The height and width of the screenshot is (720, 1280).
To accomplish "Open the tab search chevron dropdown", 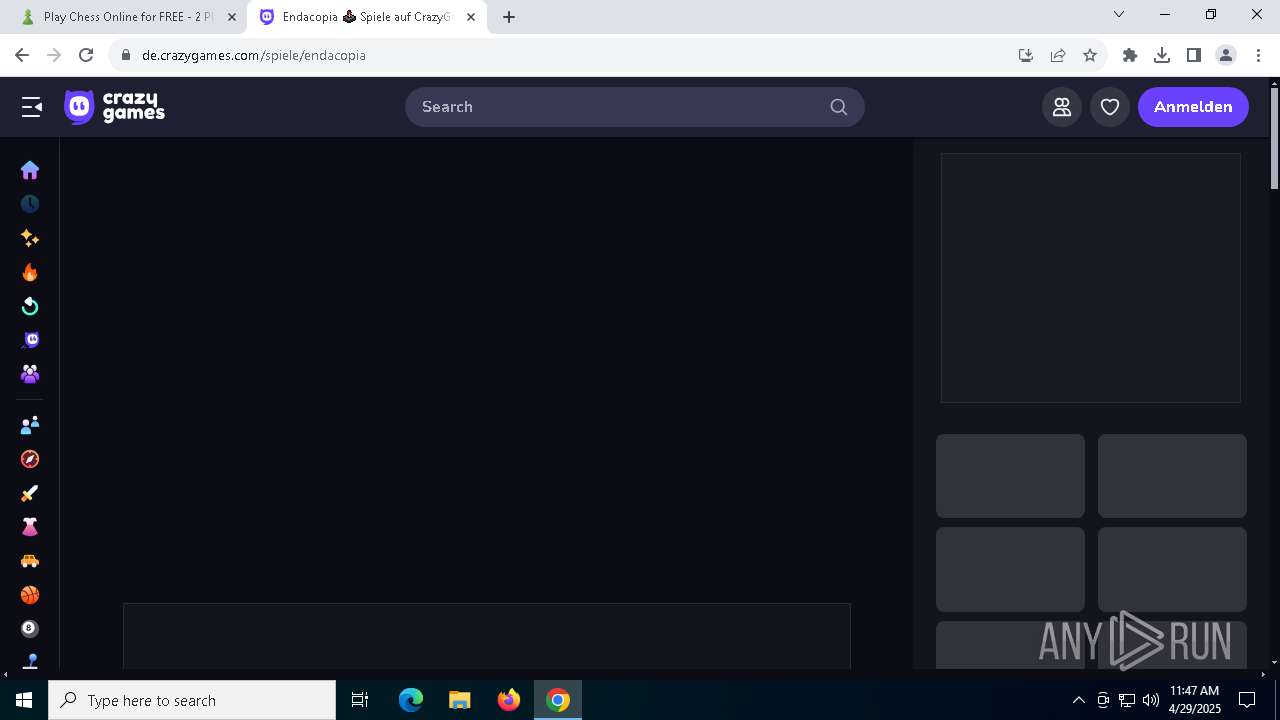I will point(1119,15).
